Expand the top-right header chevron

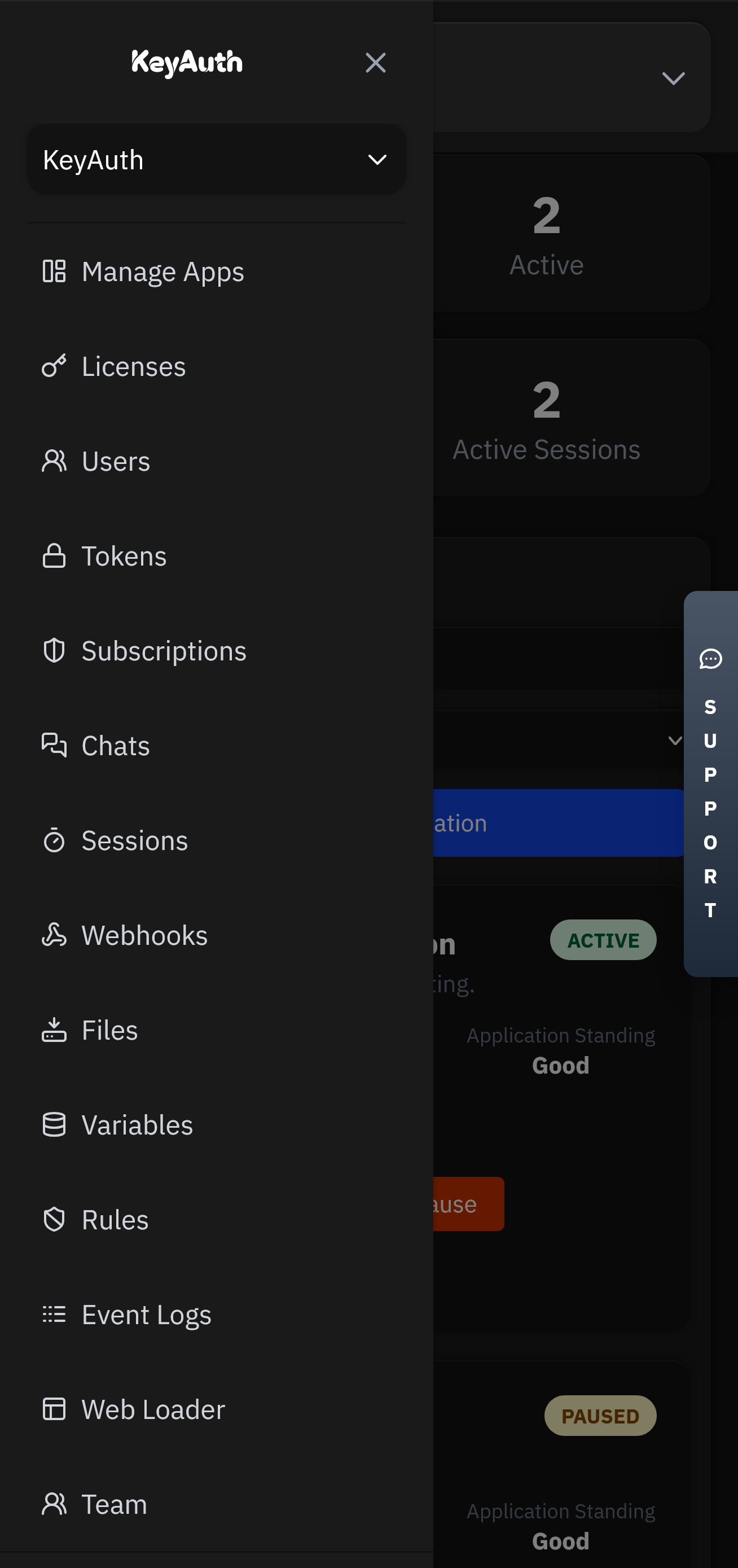click(673, 78)
